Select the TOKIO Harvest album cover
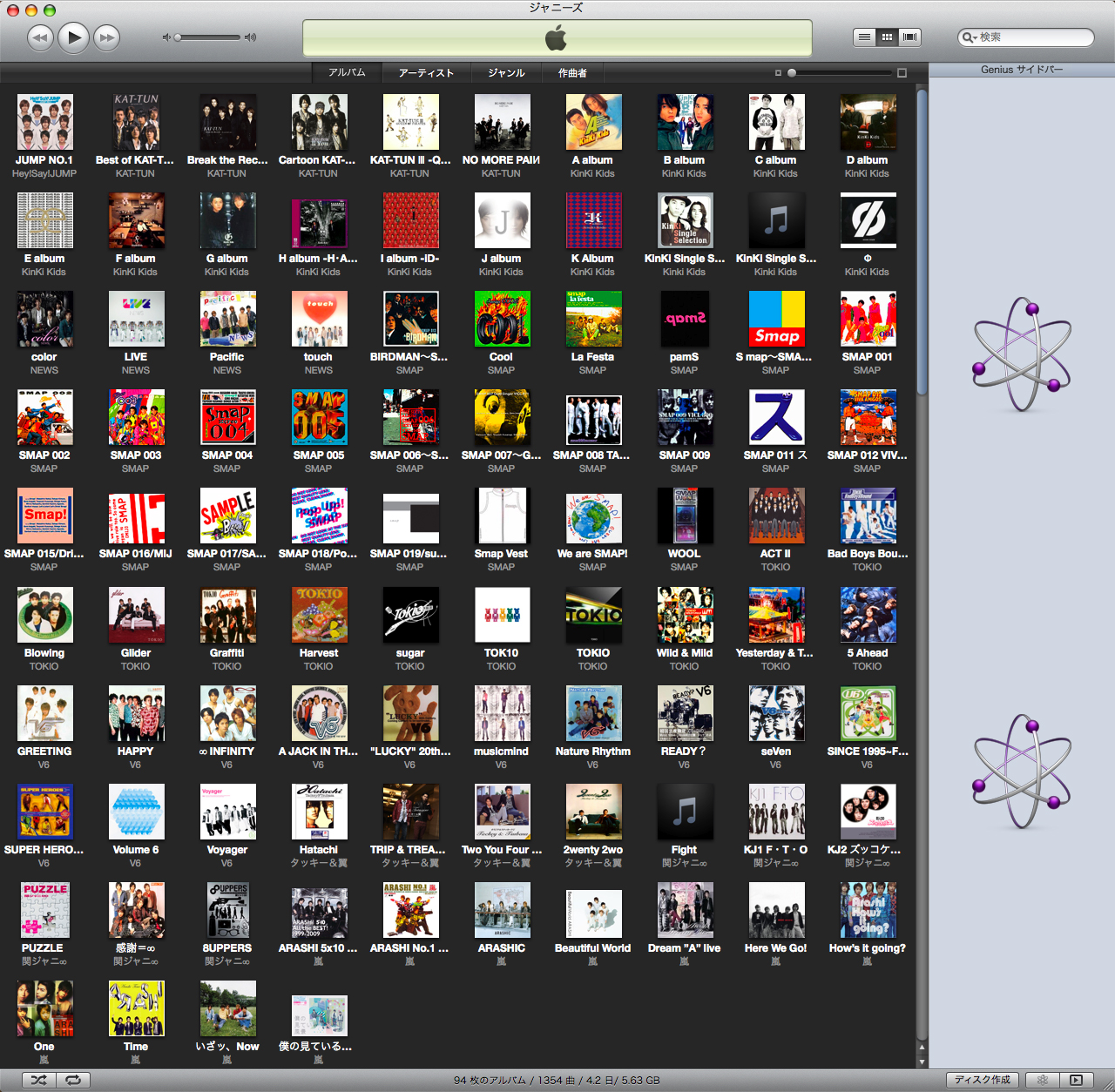The width and height of the screenshot is (1115, 1092). point(319,615)
